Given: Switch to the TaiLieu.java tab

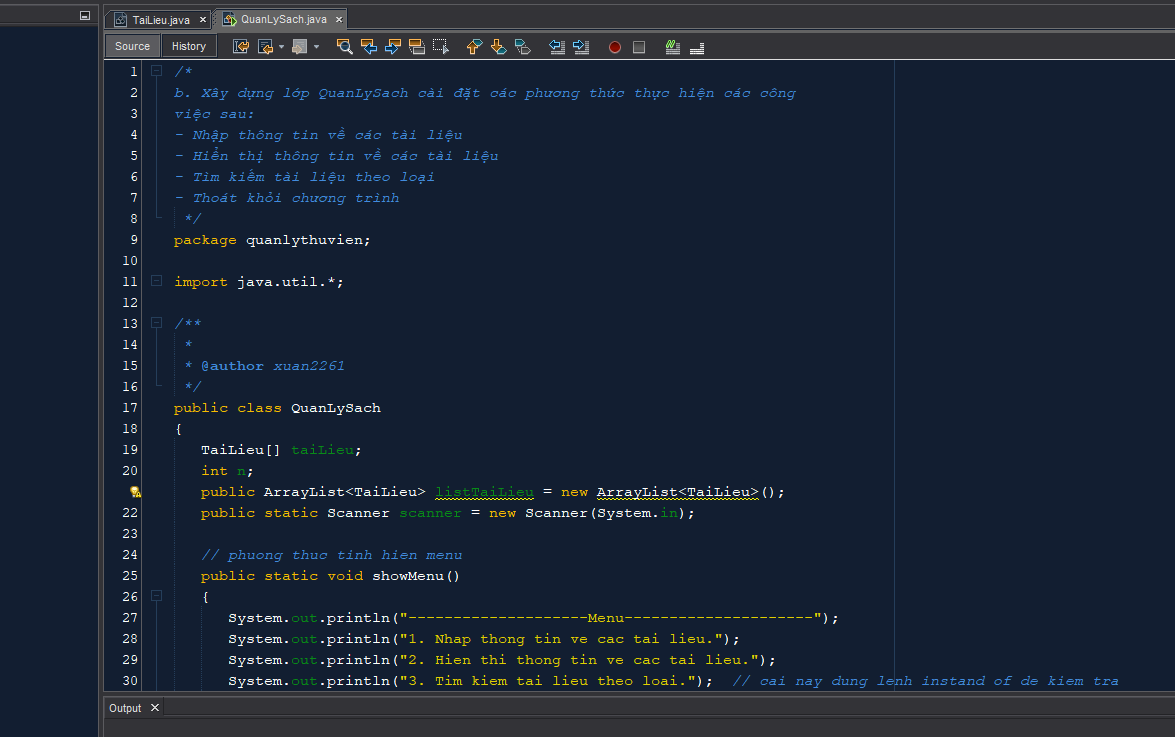Looking at the screenshot, I should (x=160, y=20).
